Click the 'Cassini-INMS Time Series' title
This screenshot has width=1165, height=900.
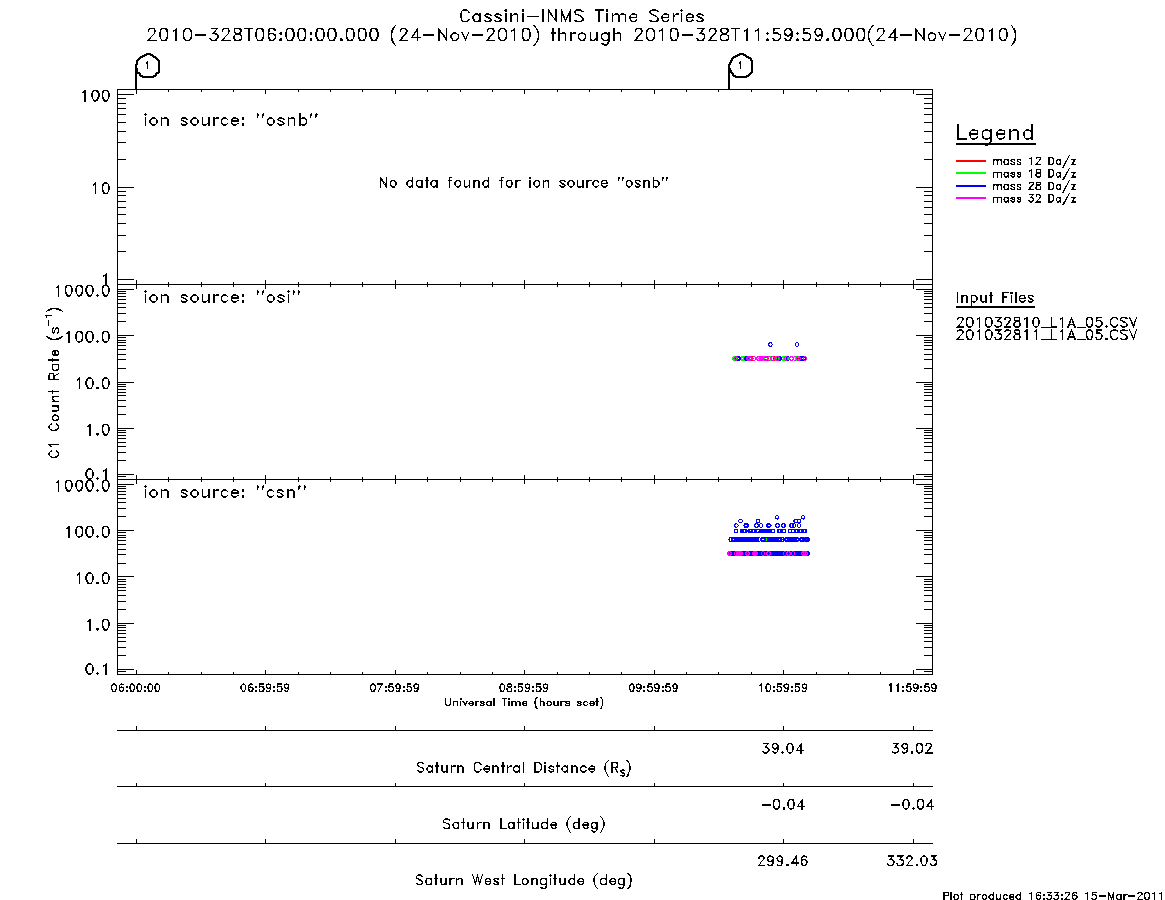[582, 16]
